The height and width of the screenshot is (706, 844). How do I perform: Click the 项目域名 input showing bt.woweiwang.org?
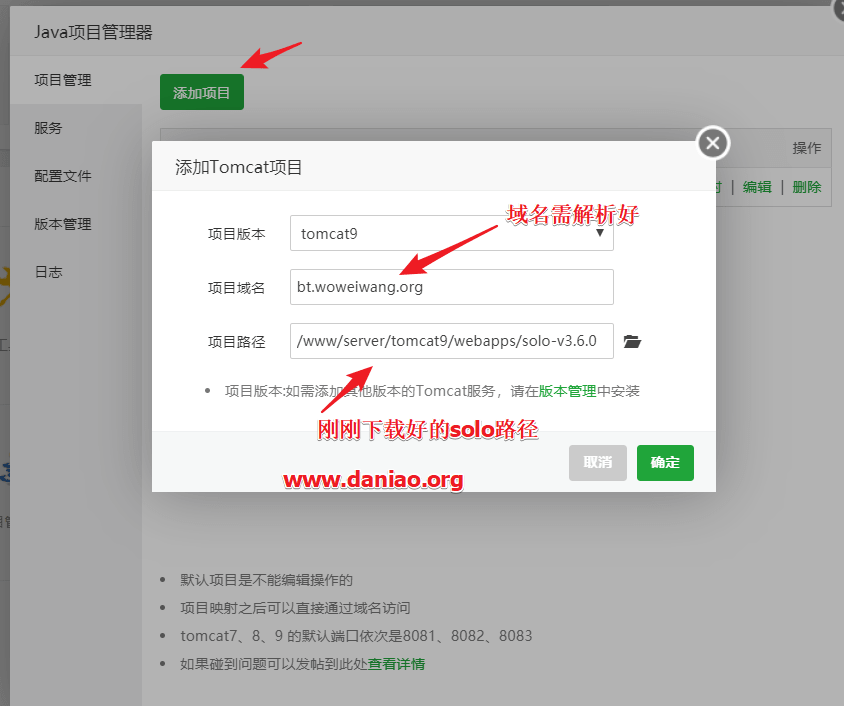click(x=450, y=287)
